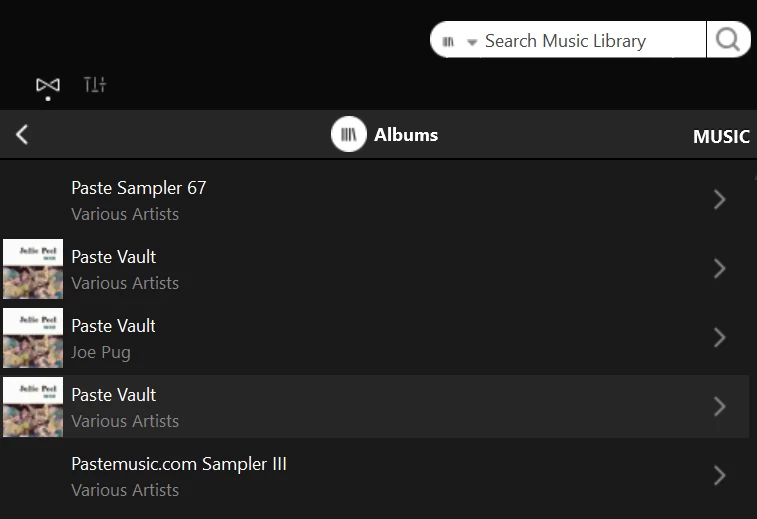Viewport: 757px width, 519px height.
Task: Open Pastemusic.com Sampler III album title
Action: tap(179, 464)
